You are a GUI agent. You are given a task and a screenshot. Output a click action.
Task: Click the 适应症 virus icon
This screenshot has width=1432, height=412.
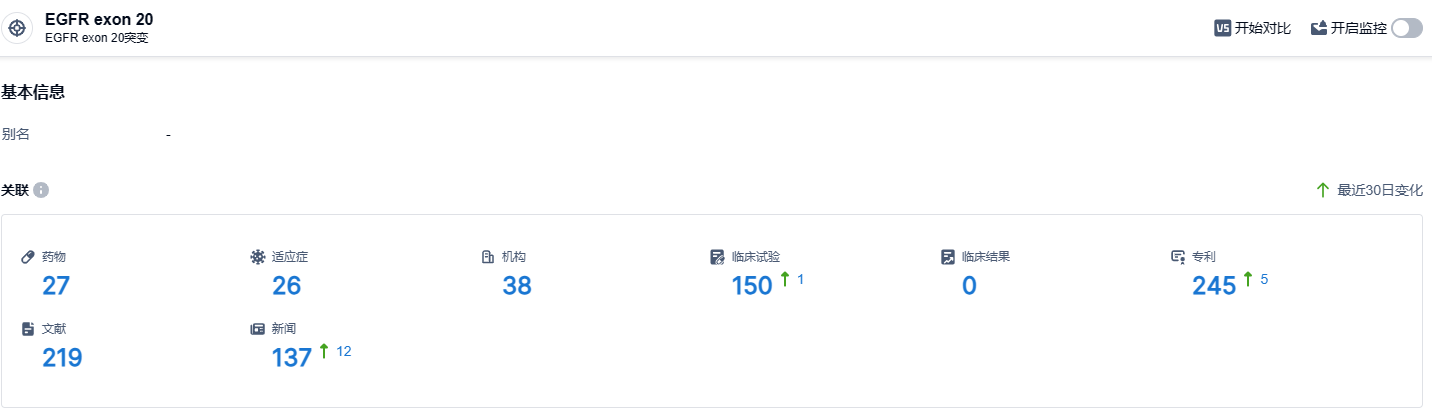tap(257, 257)
